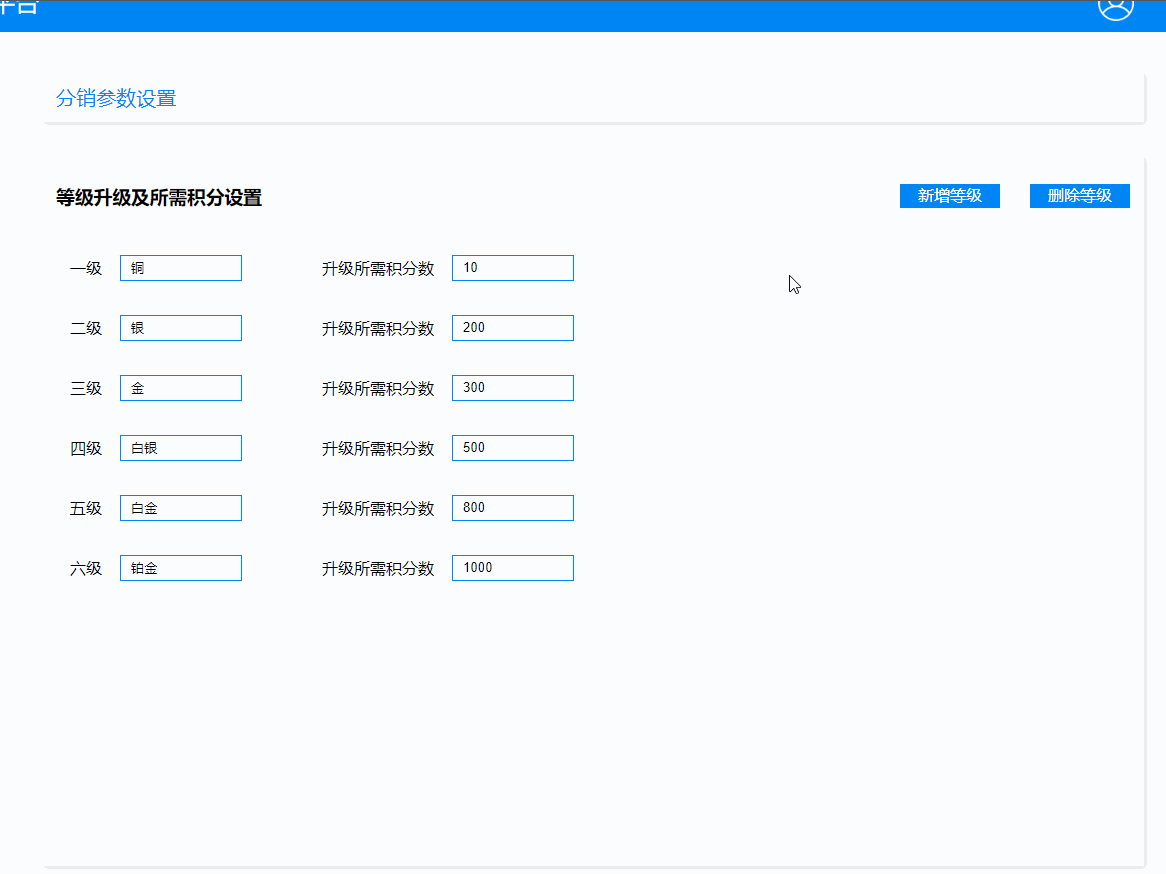Select the 白金 level name input
Viewport: 1166px width, 874px height.
180,507
